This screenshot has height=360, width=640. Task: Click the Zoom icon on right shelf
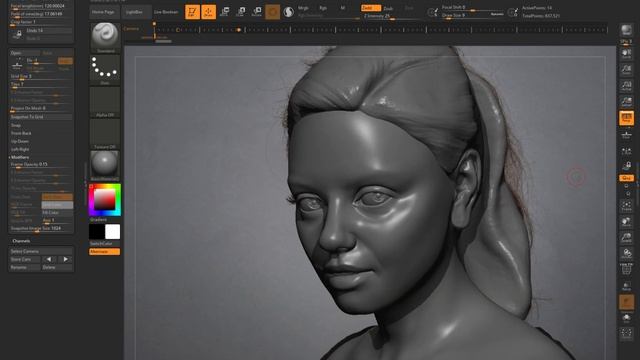coord(626,70)
